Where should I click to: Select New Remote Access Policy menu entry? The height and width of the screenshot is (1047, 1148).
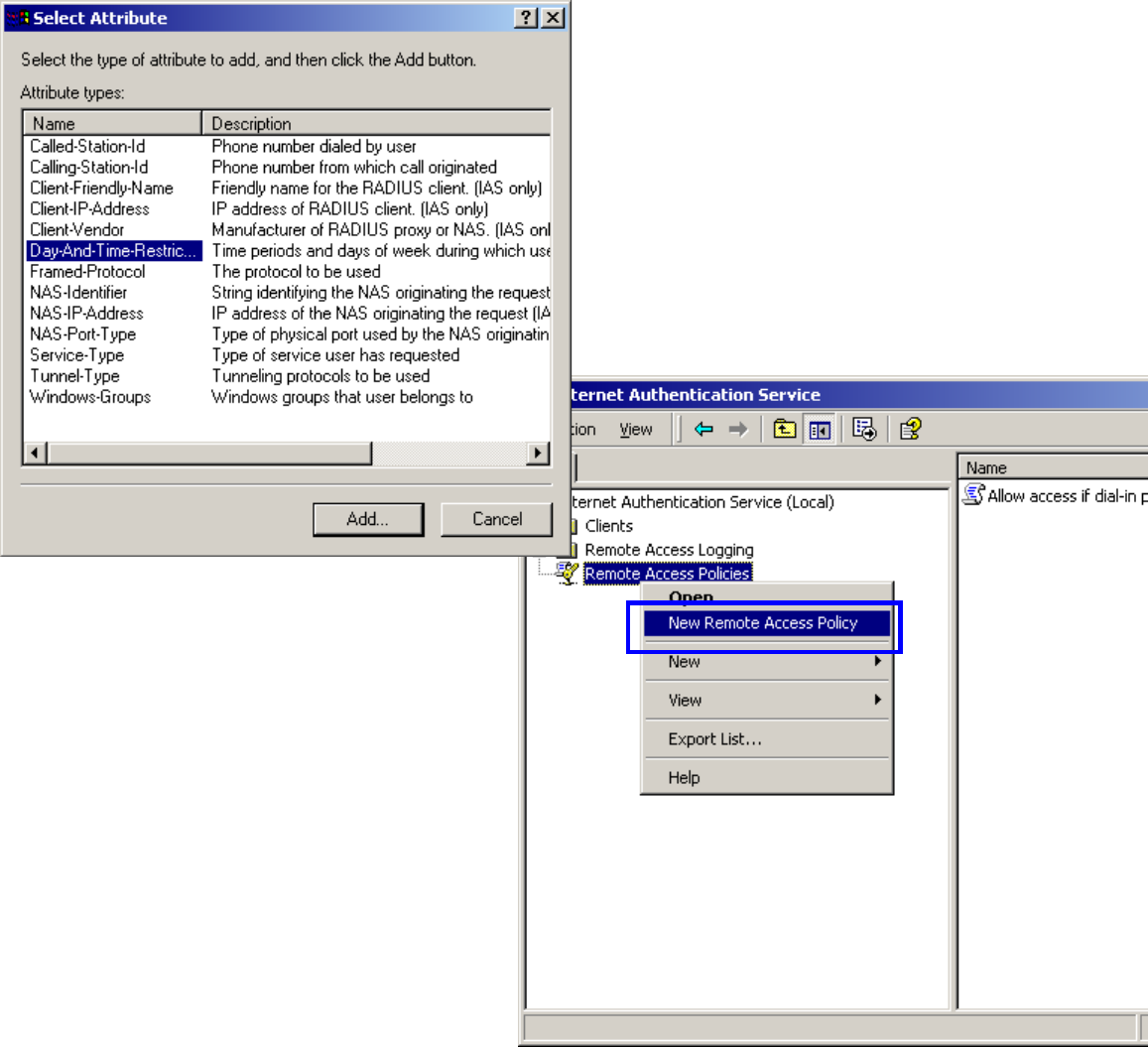click(x=767, y=623)
